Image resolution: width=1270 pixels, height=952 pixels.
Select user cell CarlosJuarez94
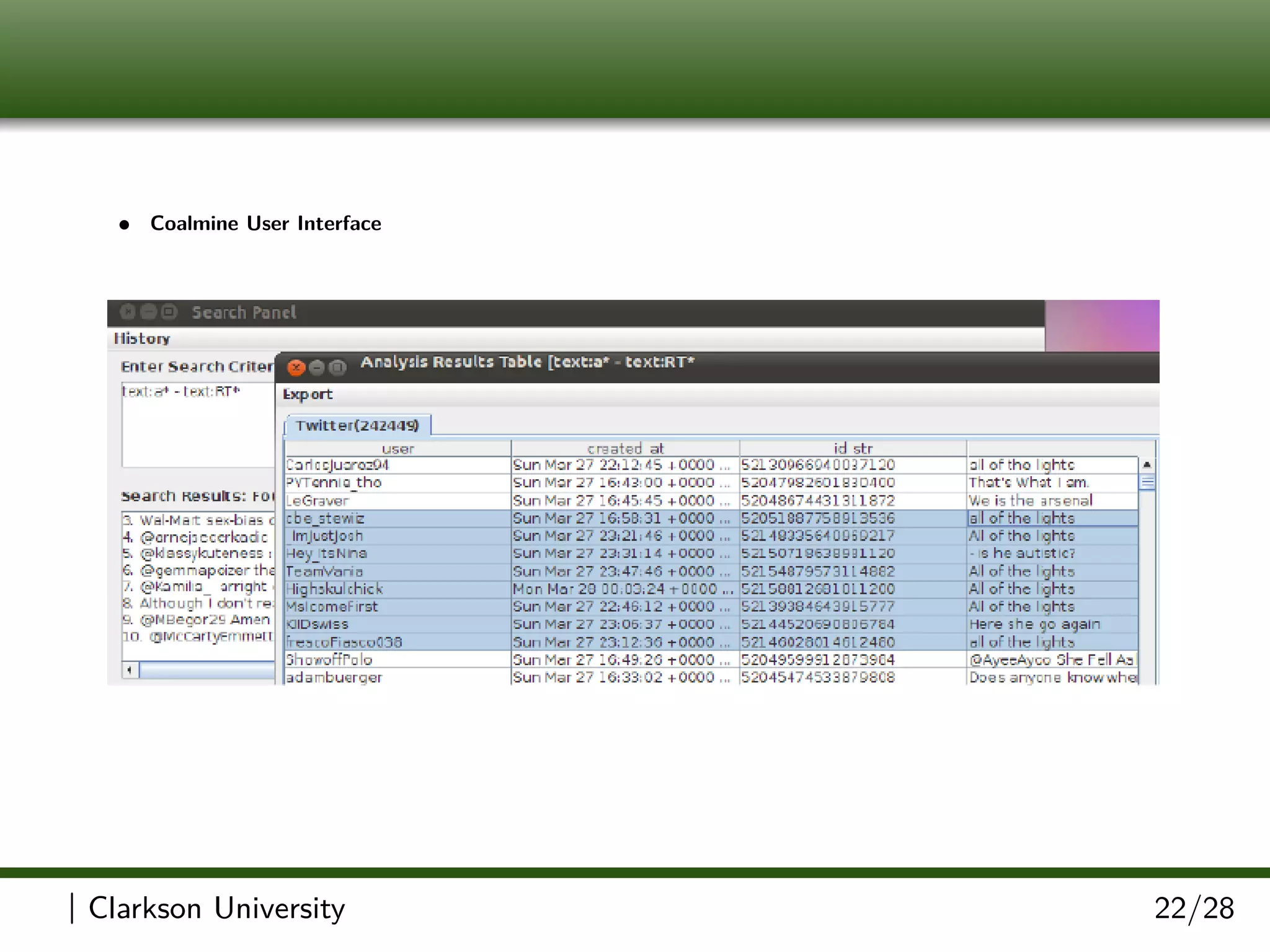click(x=397, y=465)
